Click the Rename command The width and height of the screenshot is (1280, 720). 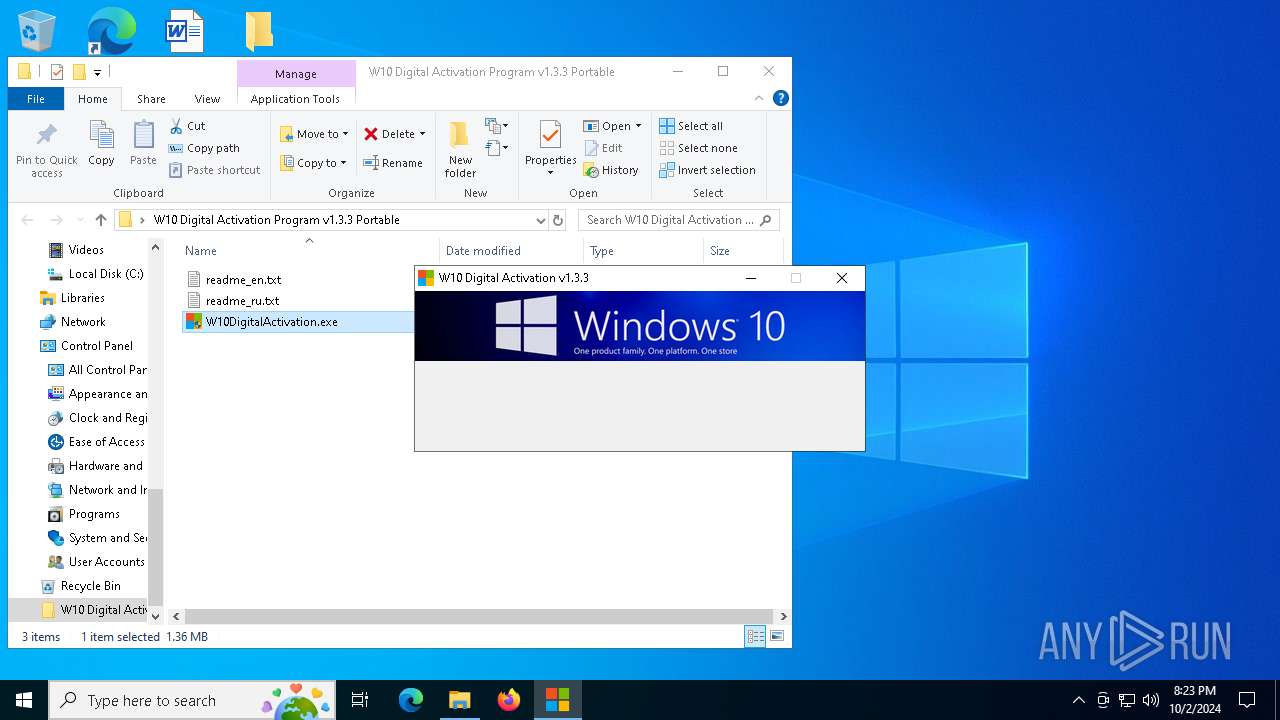click(x=393, y=163)
